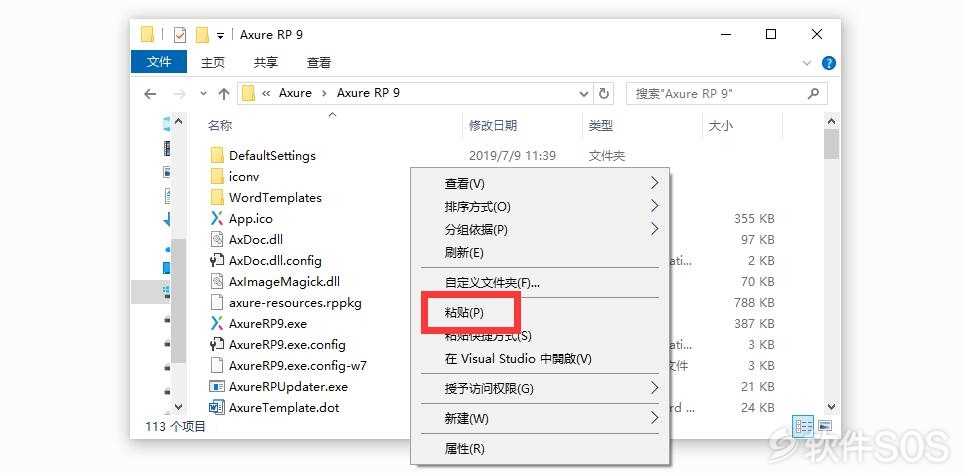Open the 排序方式(O) submenu

coord(540,207)
